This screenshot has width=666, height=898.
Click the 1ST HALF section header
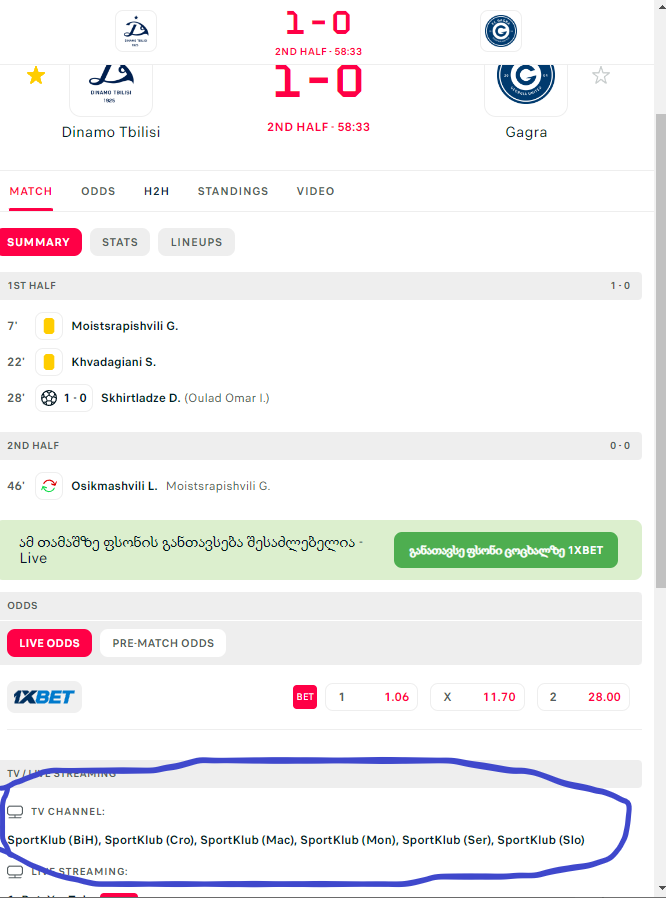pyautogui.click(x=321, y=286)
